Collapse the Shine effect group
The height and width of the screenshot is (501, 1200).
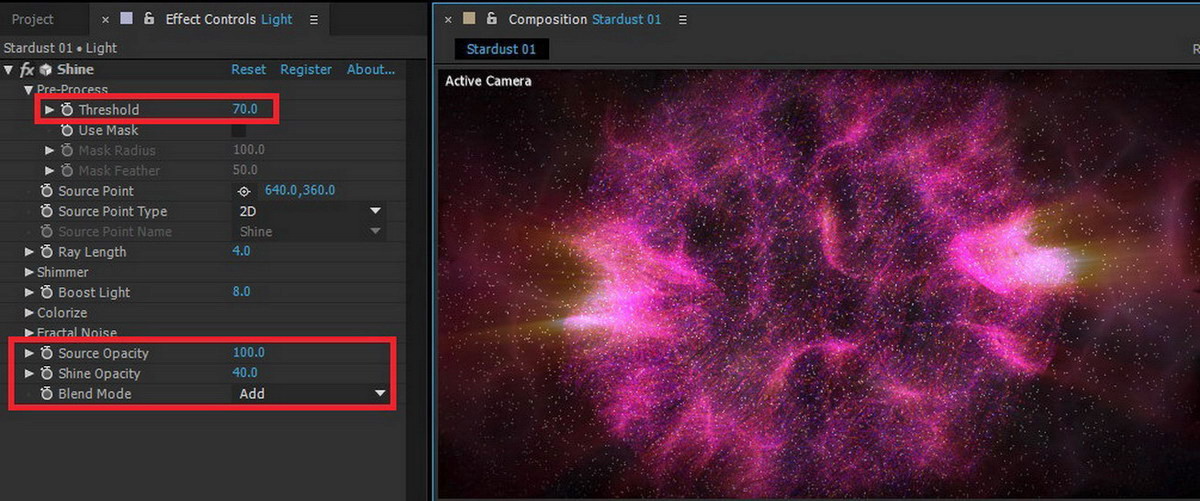pyautogui.click(x=9, y=70)
